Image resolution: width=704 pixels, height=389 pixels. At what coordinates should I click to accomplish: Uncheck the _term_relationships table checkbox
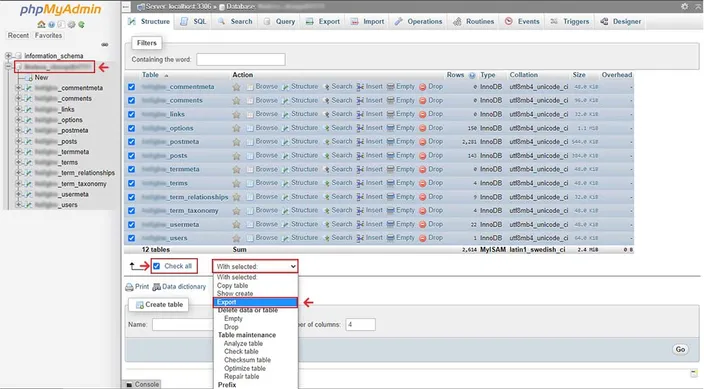tap(131, 197)
